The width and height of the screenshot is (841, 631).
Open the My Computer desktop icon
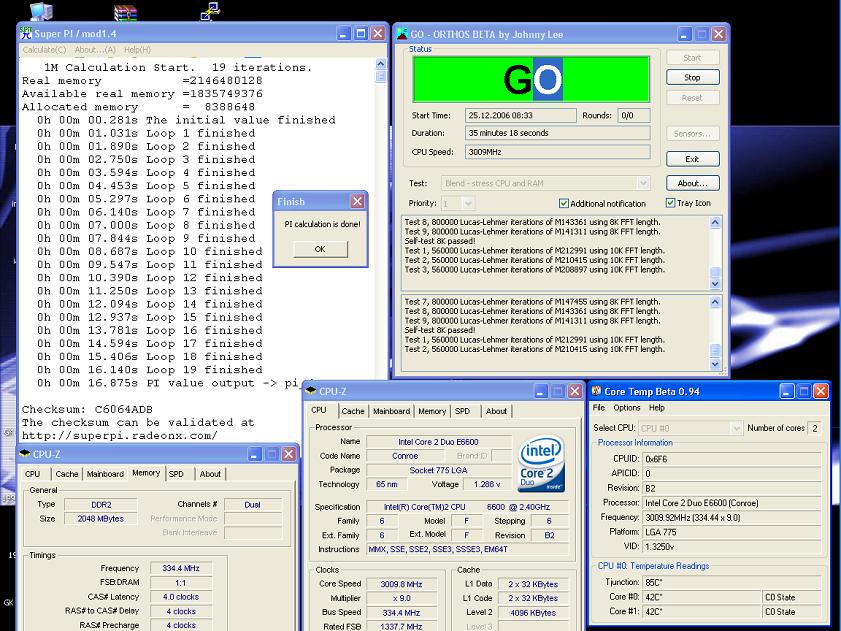pyautogui.click(x=41, y=11)
